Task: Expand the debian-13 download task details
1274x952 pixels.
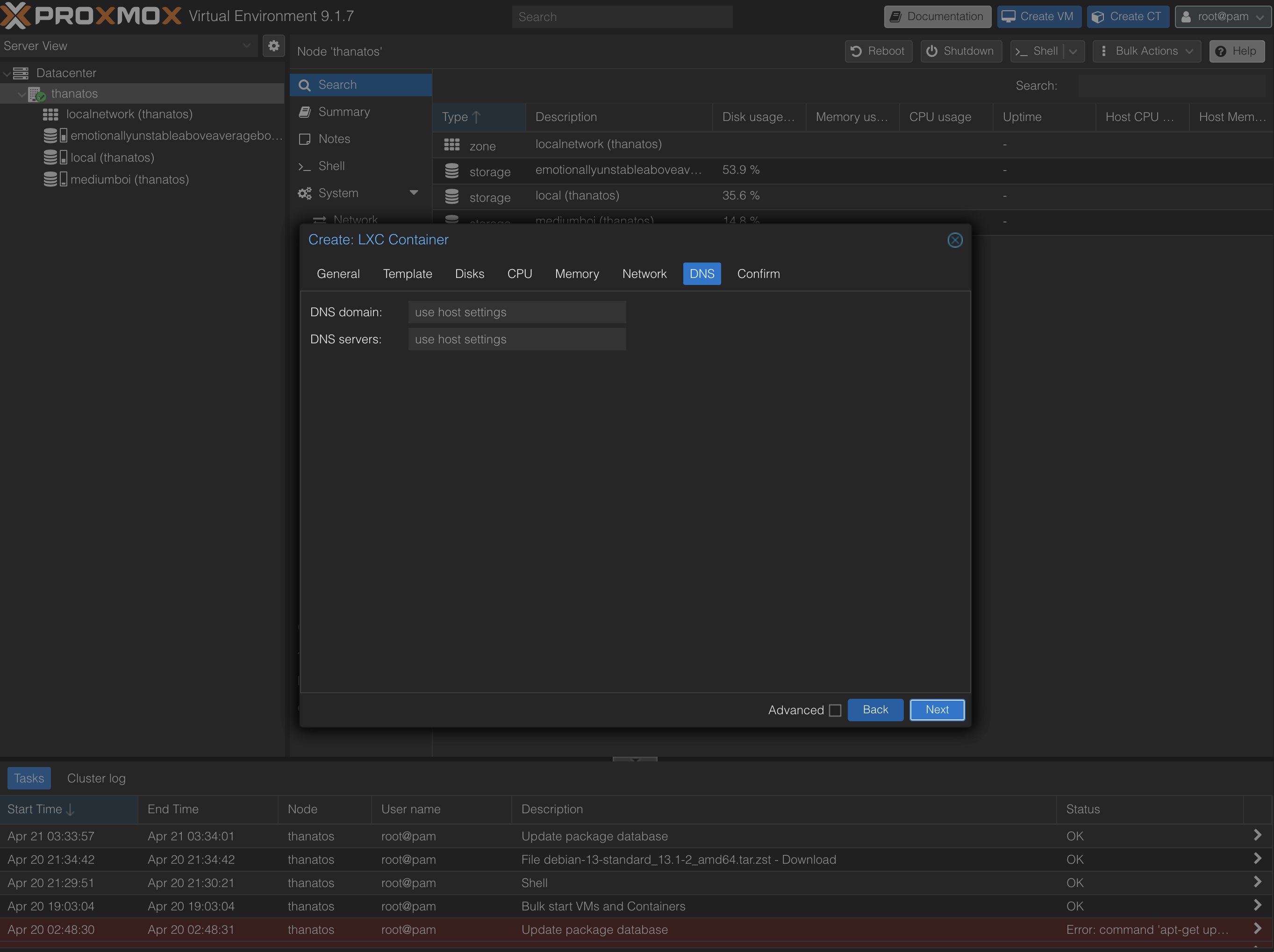Action: (x=1257, y=859)
